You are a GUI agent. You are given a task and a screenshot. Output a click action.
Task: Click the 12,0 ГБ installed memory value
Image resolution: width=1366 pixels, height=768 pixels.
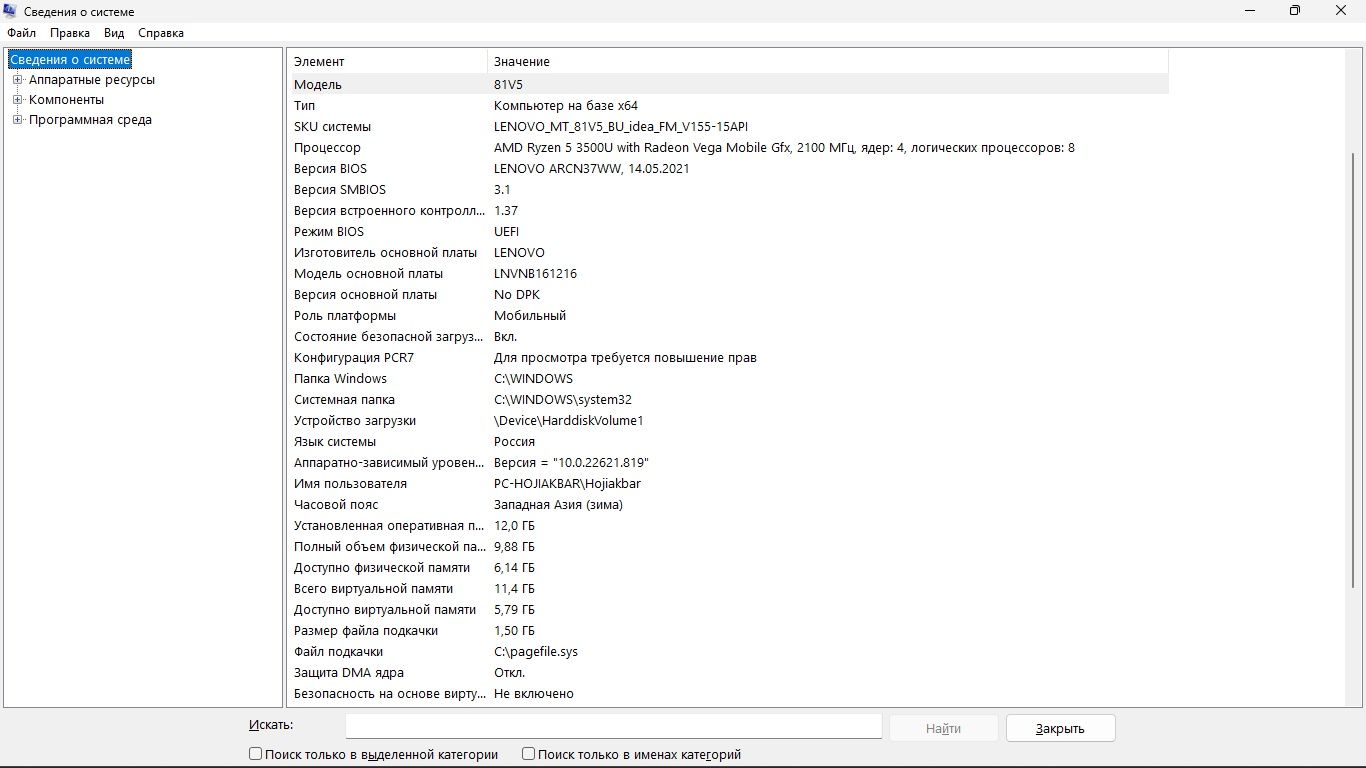point(514,526)
